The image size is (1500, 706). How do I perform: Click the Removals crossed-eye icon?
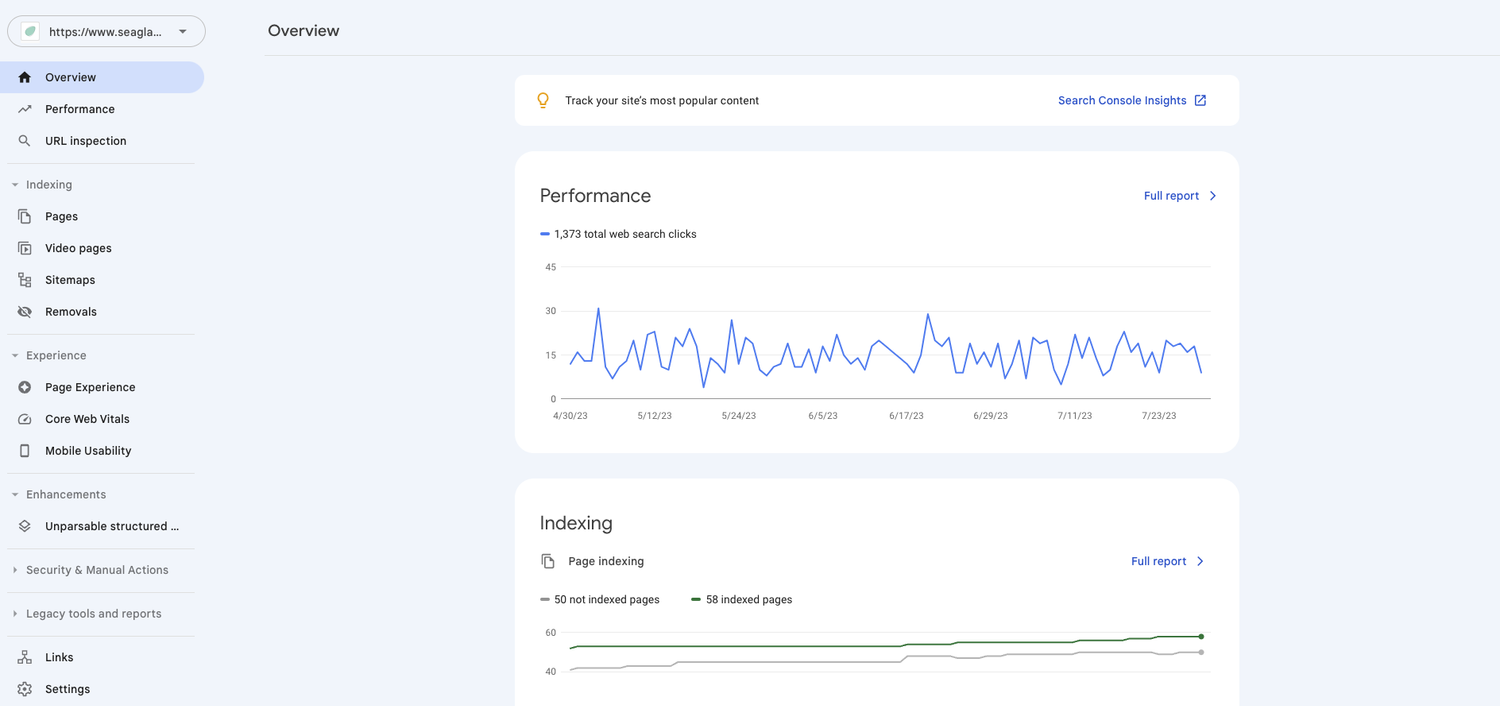(x=23, y=311)
